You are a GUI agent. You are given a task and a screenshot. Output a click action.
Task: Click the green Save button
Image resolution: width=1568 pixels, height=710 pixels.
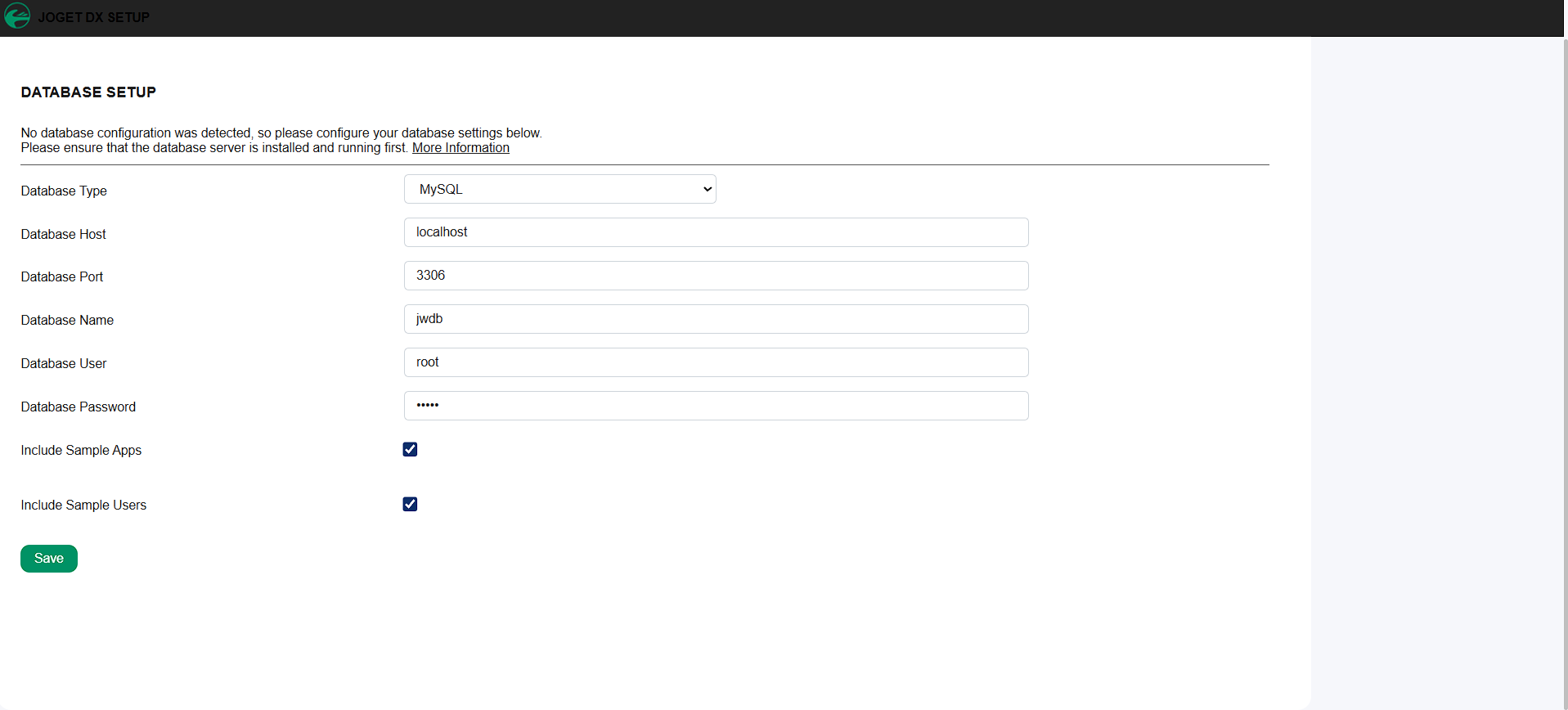coord(49,559)
